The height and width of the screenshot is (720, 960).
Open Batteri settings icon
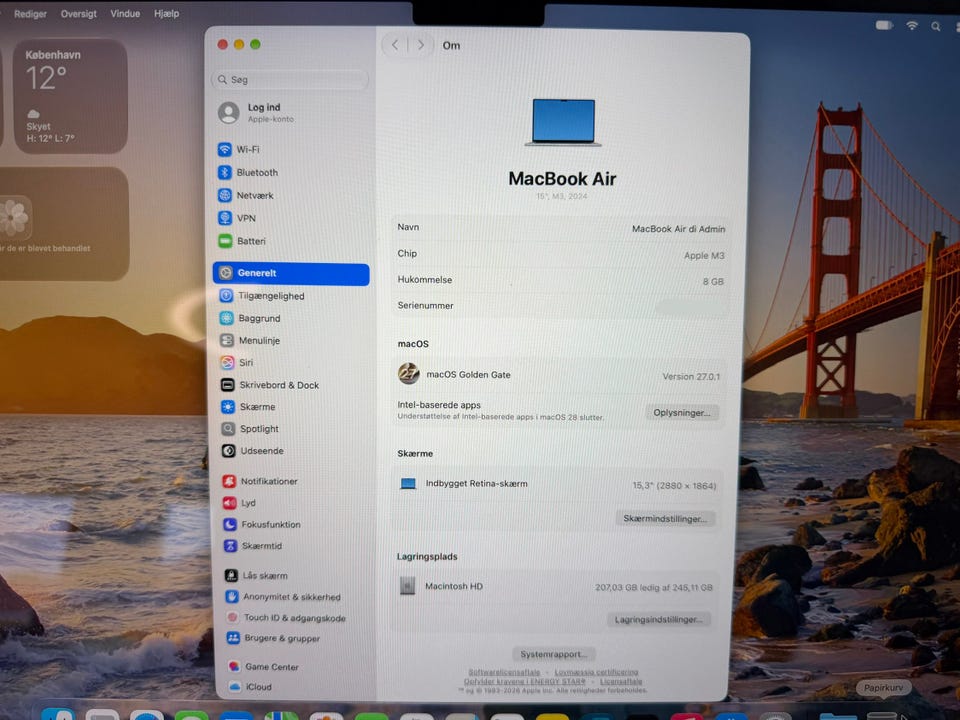point(225,241)
